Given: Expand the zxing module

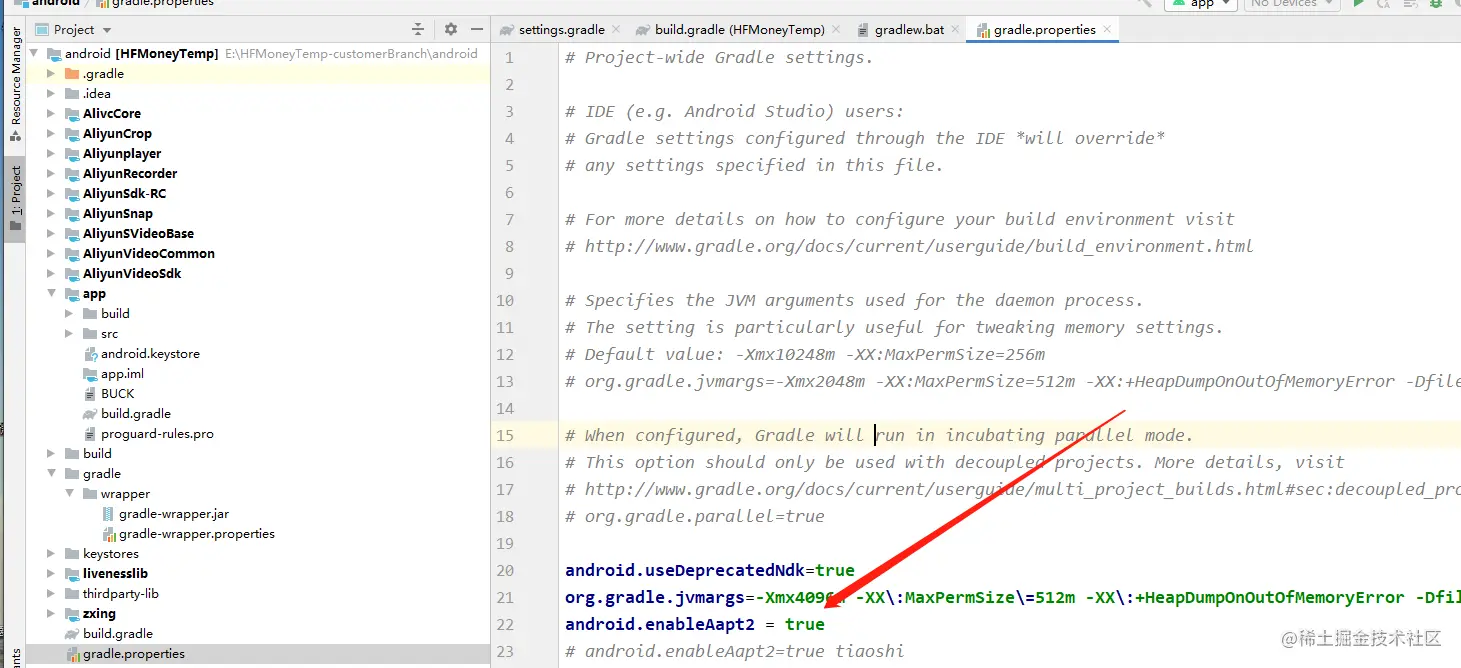Looking at the screenshot, I should point(52,614).
